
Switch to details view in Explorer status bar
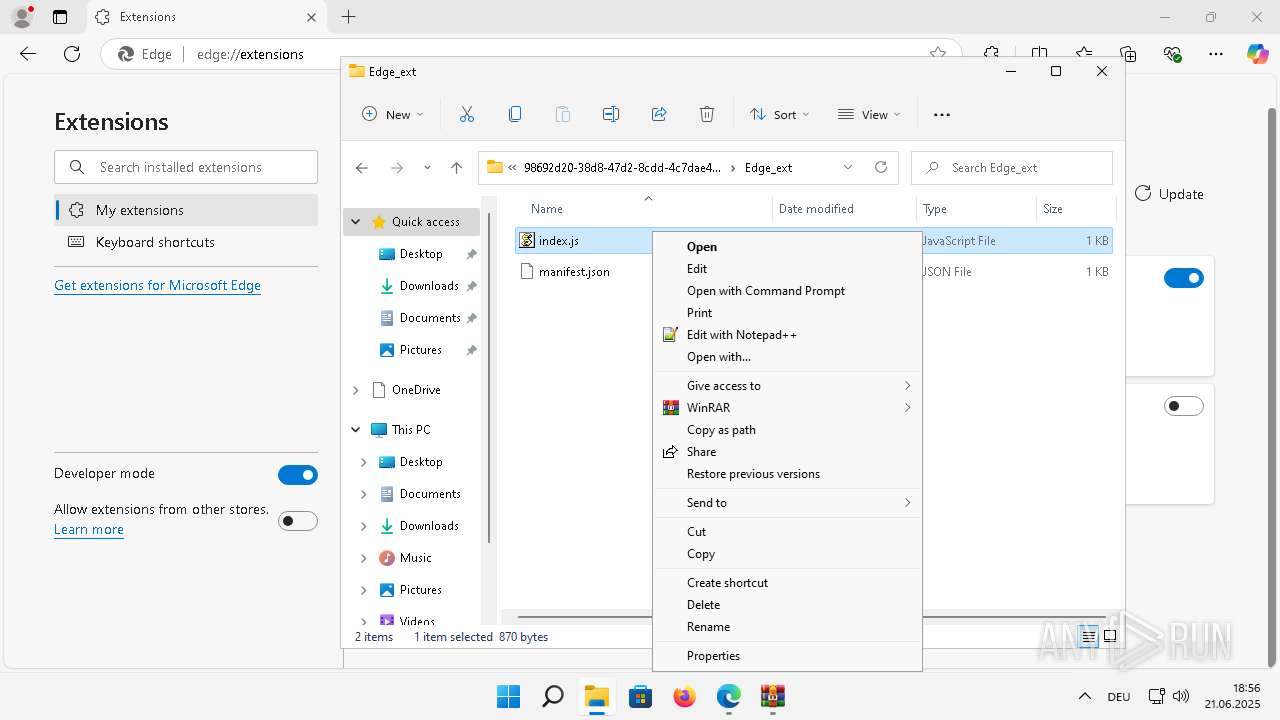coord(1088,636)
